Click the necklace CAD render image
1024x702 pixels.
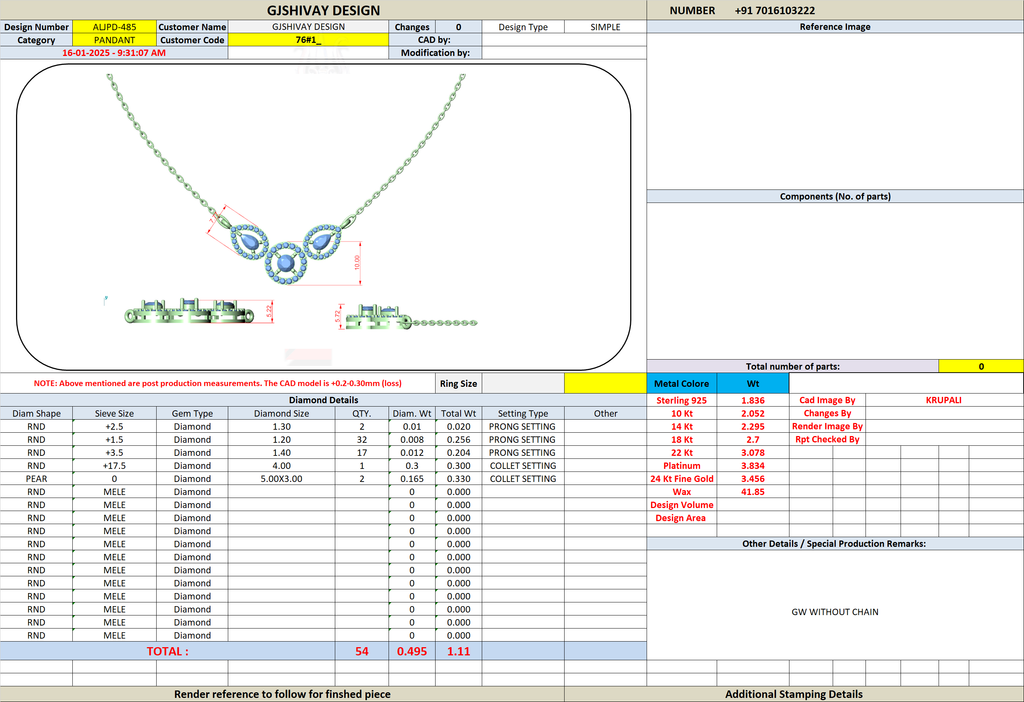point(323,217)
